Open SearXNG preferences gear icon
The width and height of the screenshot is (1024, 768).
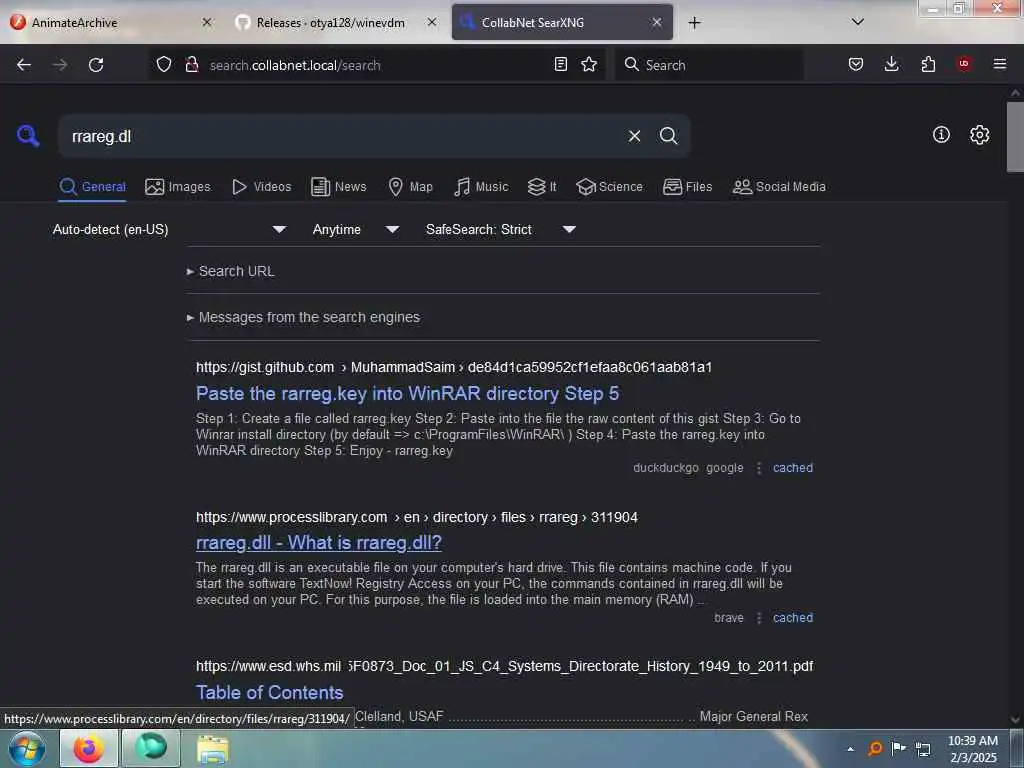979,135
